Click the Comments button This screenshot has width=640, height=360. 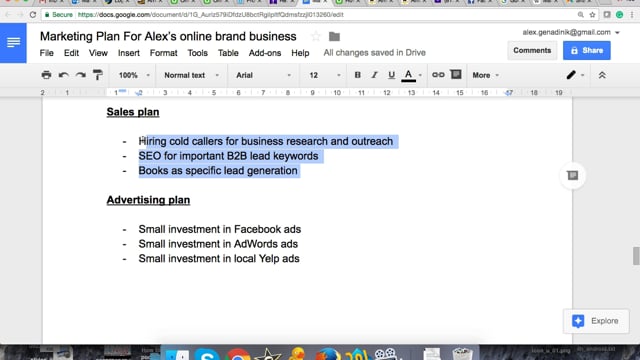(532, 50)
